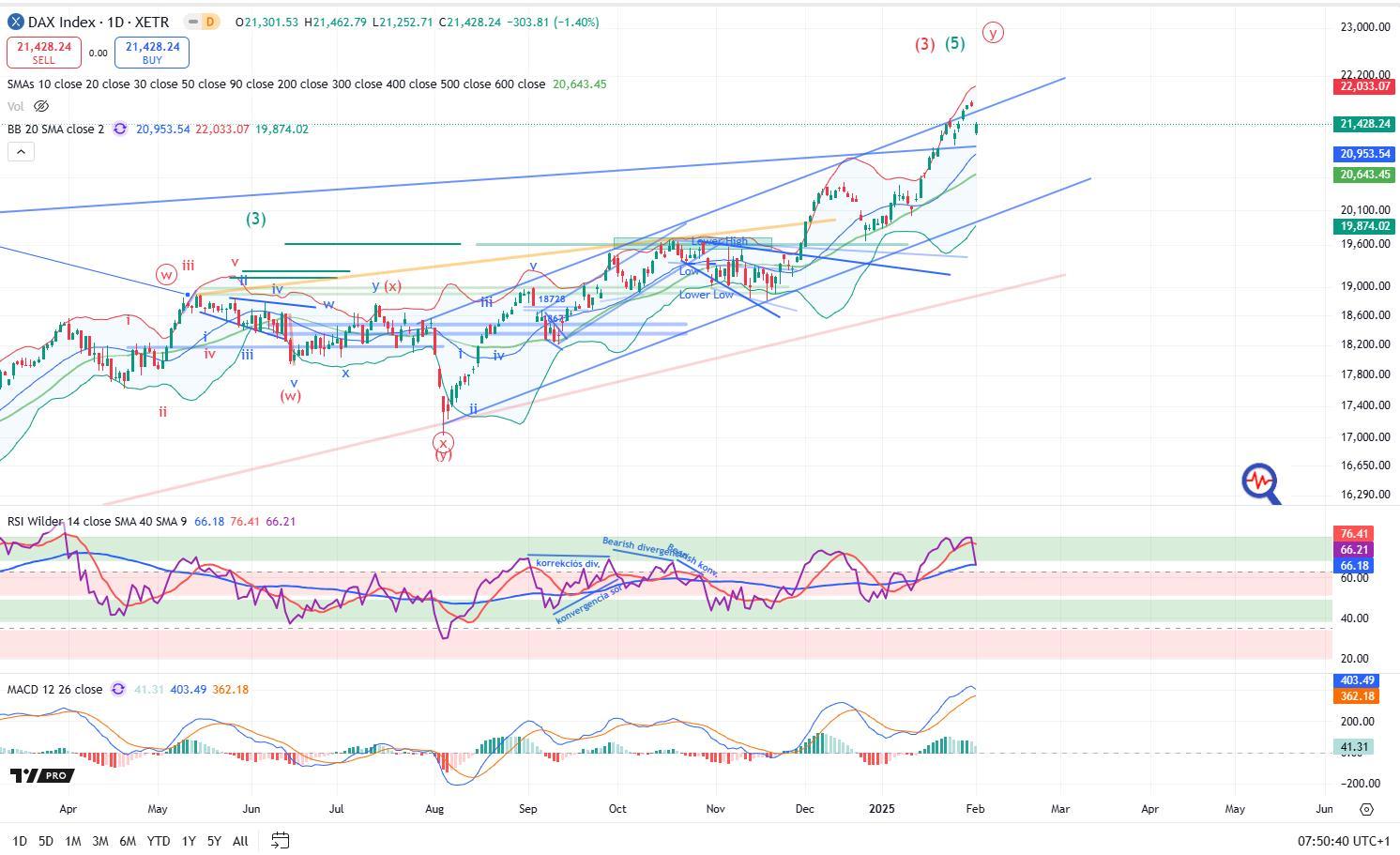
Task: Open the DAX Index symbol title
Action: click(99, 22)
